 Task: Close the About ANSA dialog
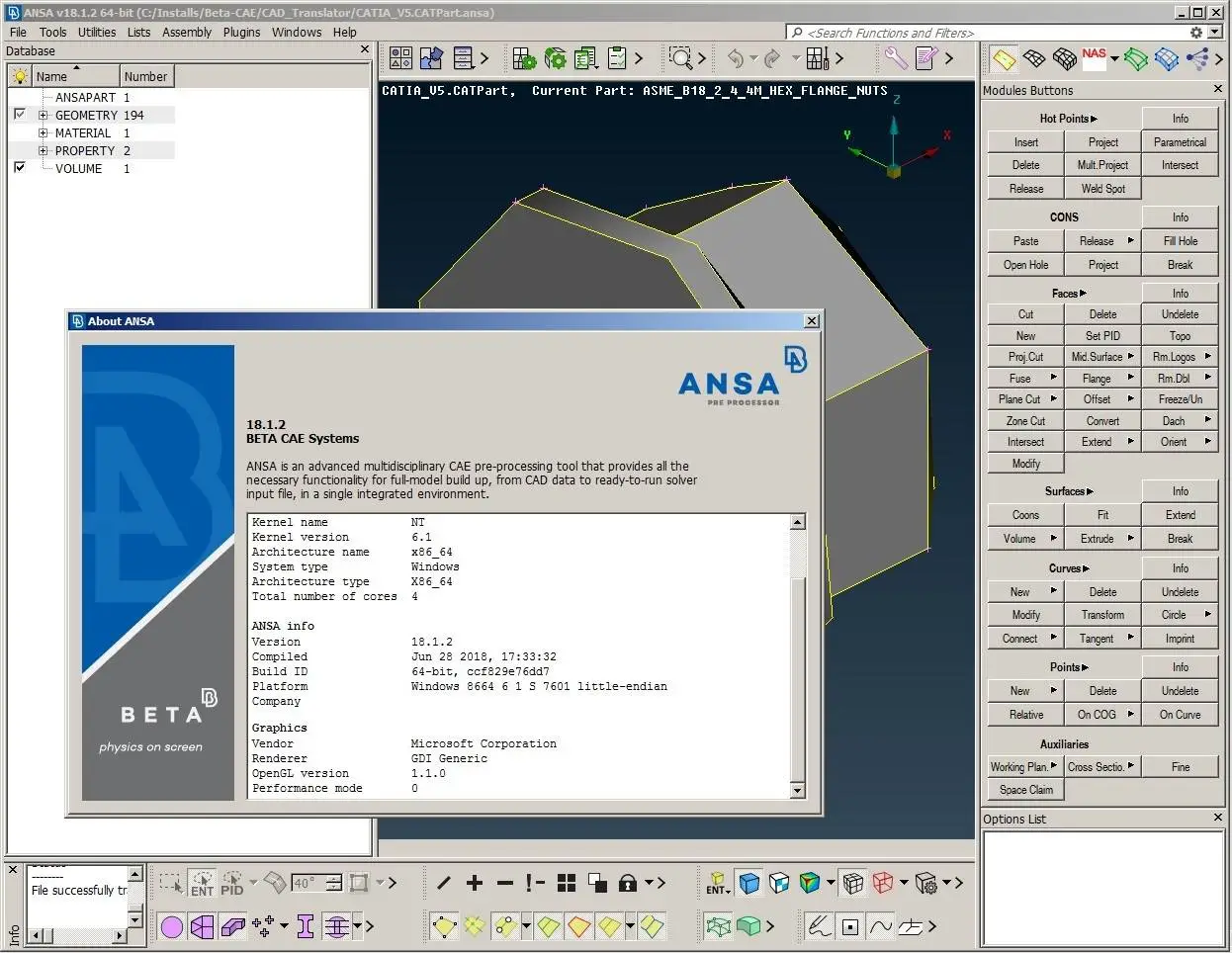812,320
